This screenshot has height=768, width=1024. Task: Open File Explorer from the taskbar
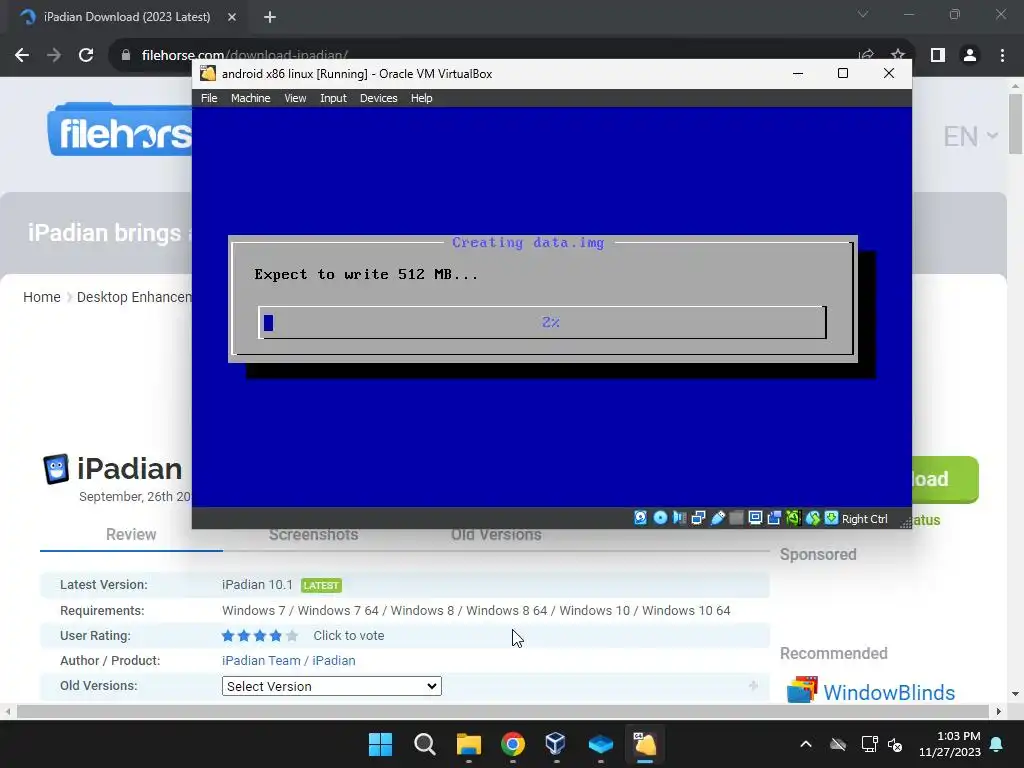point(468,744)
